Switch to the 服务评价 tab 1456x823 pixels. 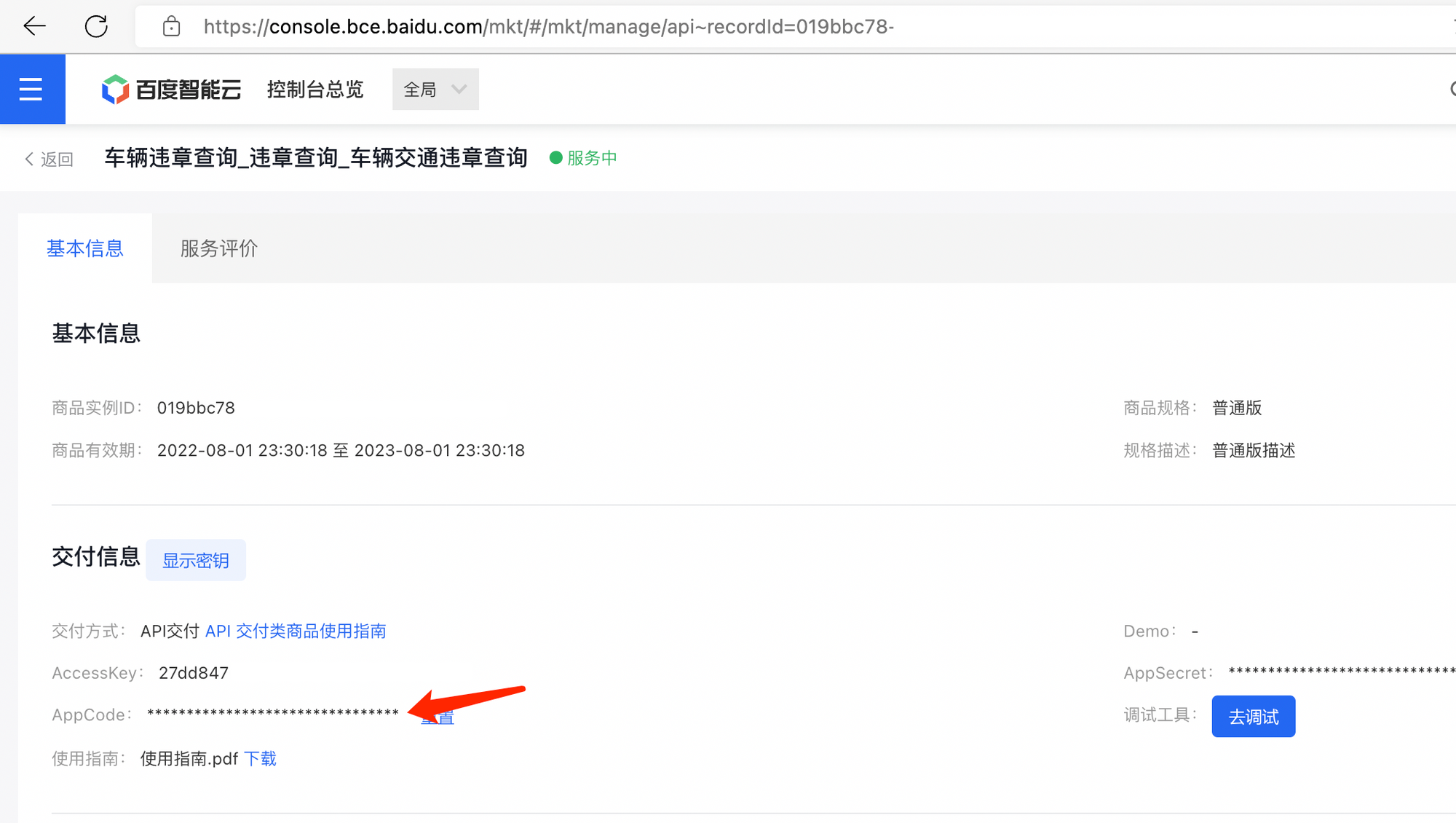[x=218, y=248]
